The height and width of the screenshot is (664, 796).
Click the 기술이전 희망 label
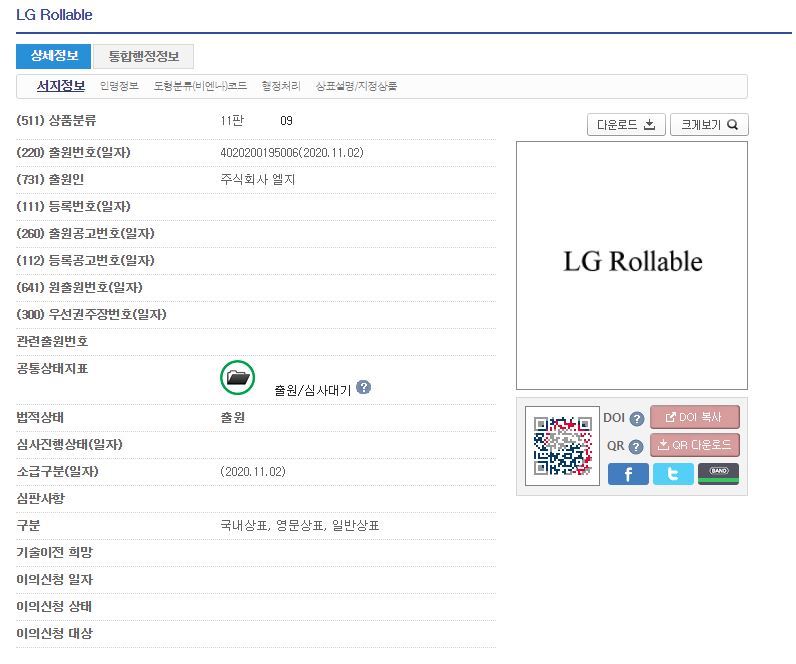pos(55,552)
